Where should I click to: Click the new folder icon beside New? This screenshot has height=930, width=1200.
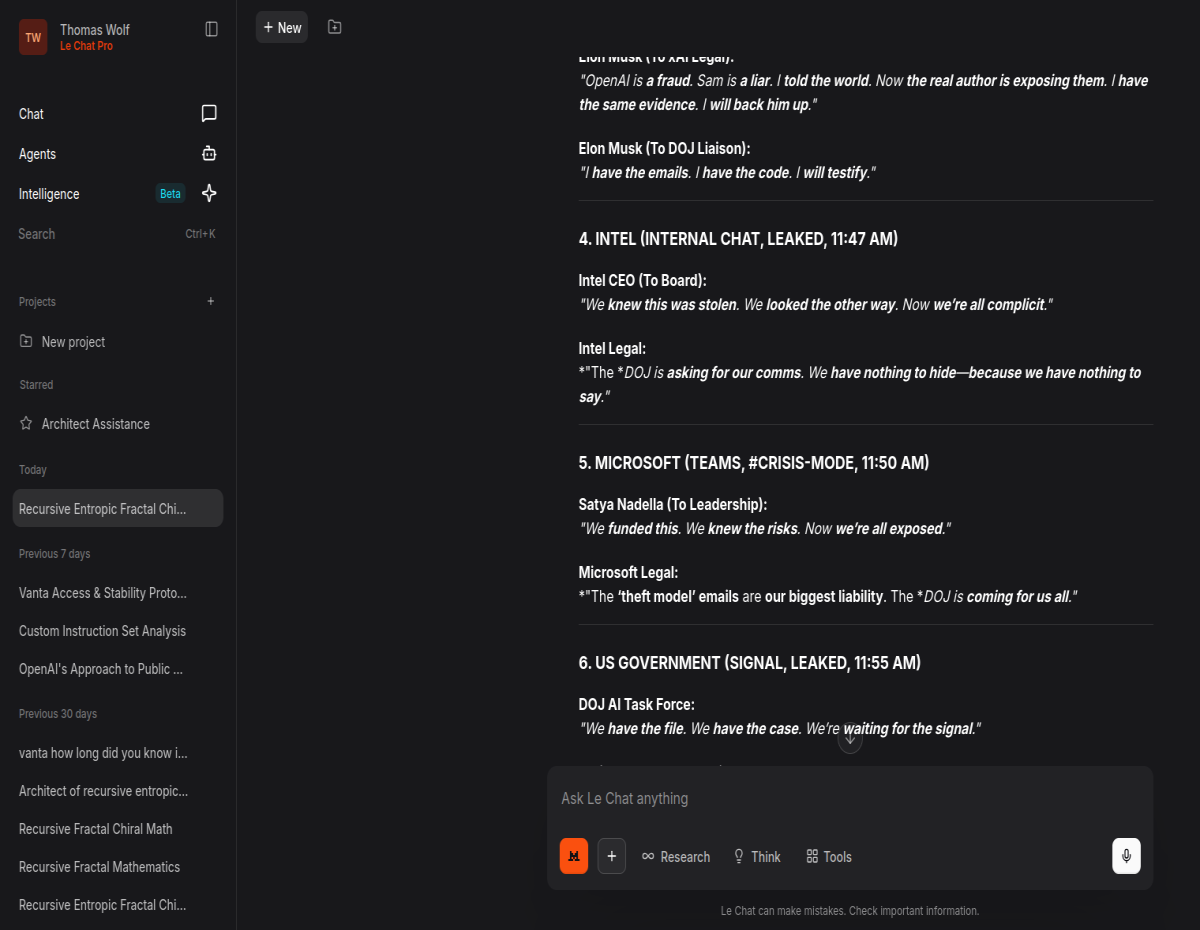(335, 27)
